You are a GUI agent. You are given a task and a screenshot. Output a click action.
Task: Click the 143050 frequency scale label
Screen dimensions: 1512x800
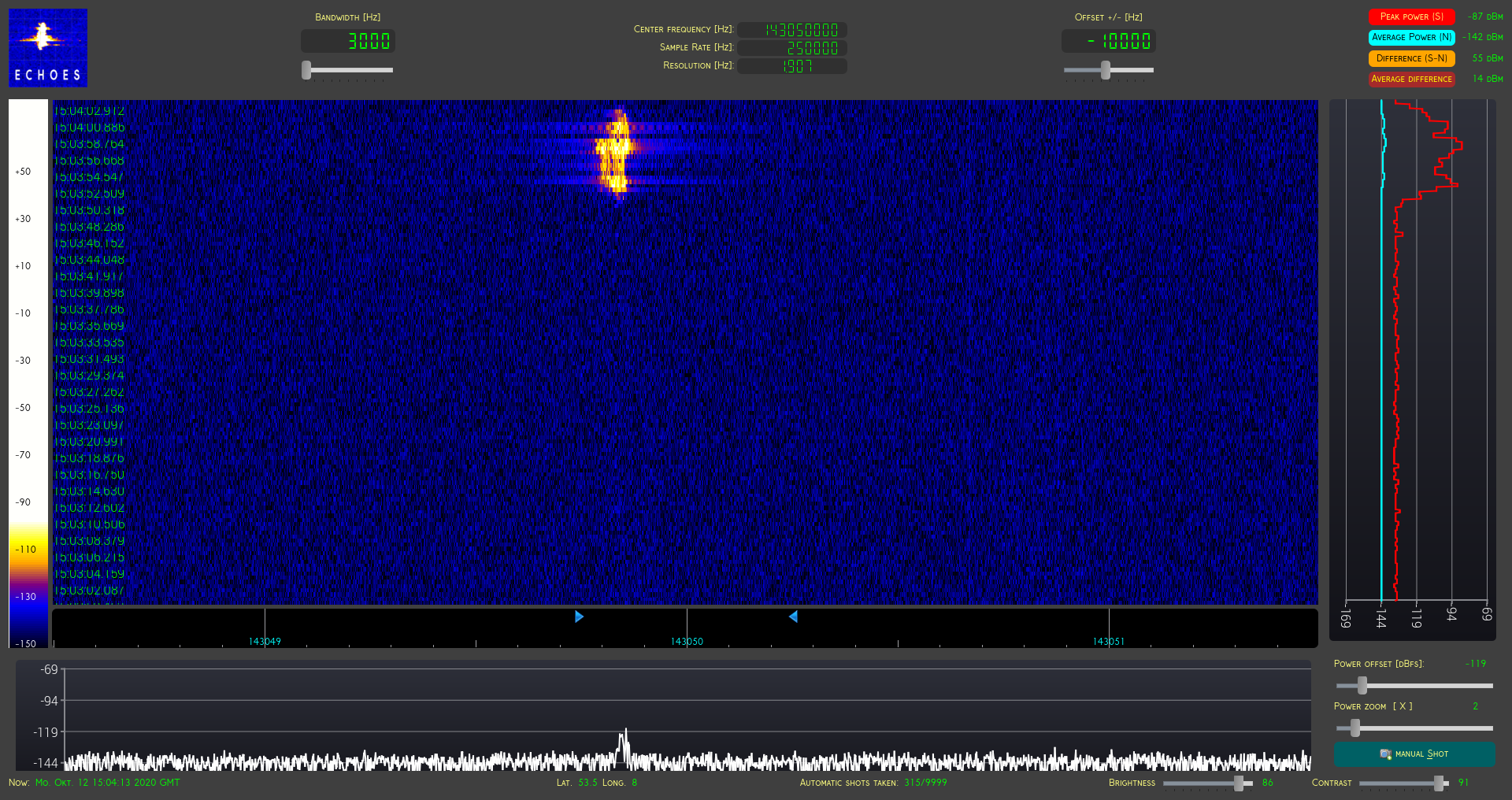click(x=687, y=642)
